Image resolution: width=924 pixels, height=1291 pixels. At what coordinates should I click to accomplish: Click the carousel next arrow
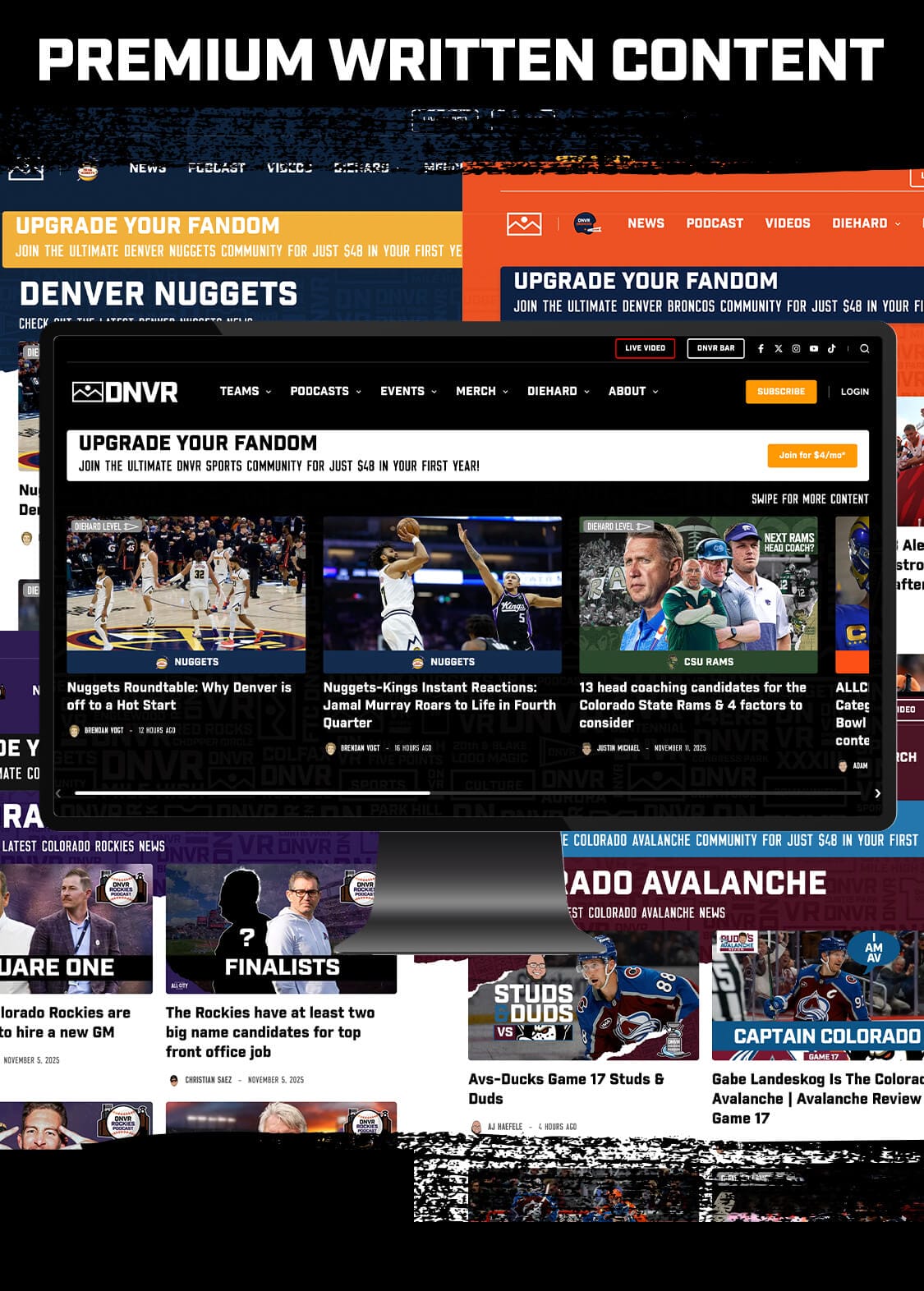(x=877, y=793)
